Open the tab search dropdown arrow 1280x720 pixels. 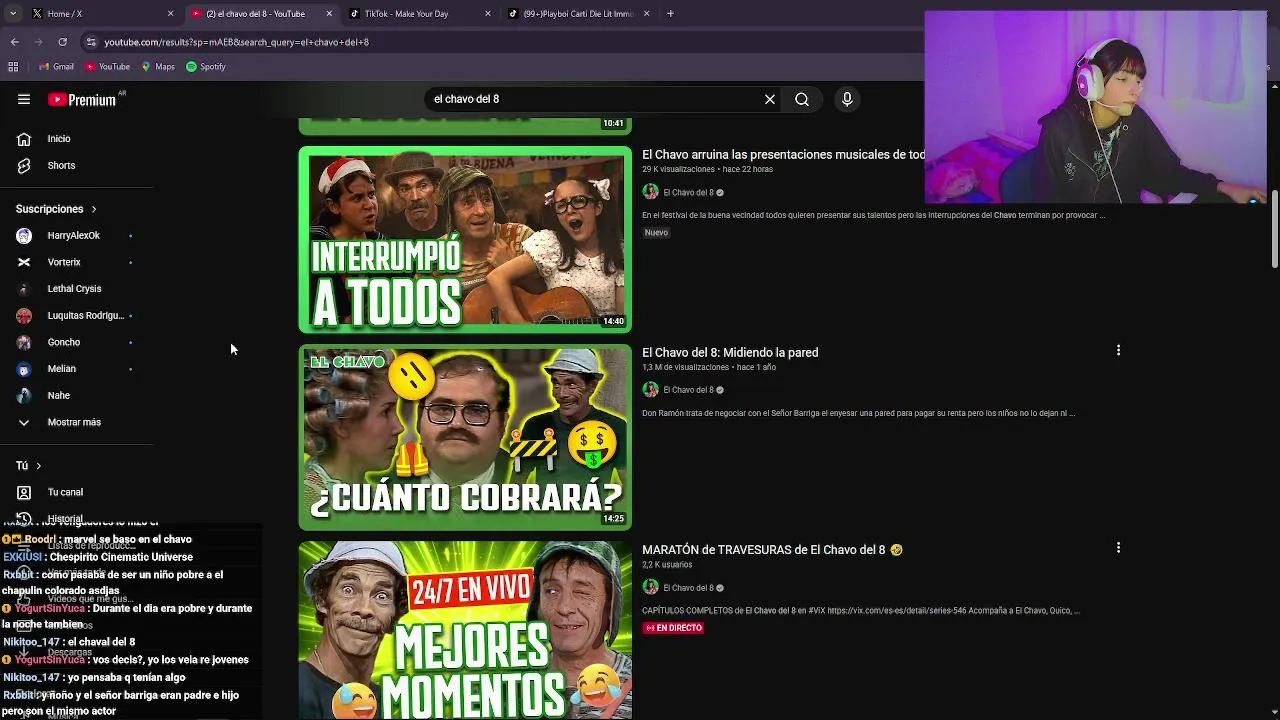[13, 14]
